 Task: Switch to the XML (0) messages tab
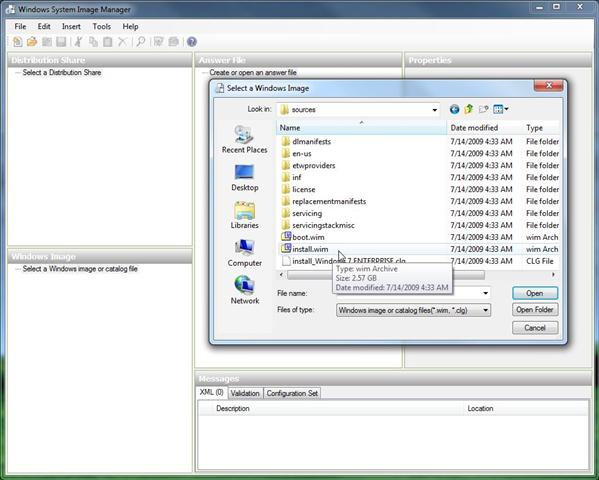pyautogui.click(x=212, y=392)
